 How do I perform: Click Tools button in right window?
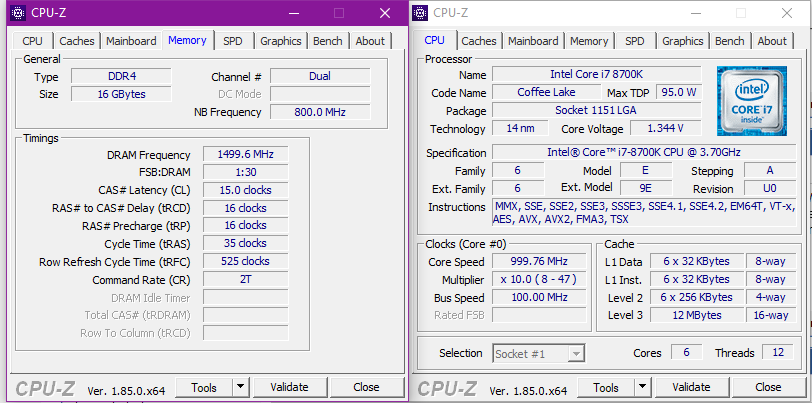pos(606,387)
